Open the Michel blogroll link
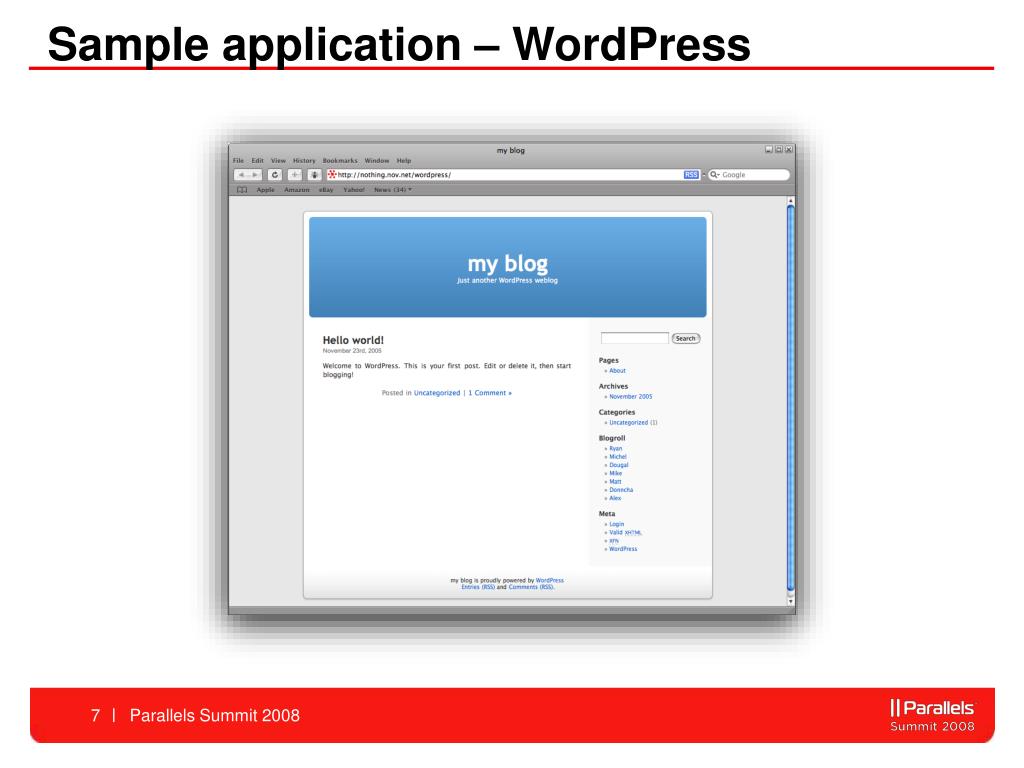 tap(618, 457)
